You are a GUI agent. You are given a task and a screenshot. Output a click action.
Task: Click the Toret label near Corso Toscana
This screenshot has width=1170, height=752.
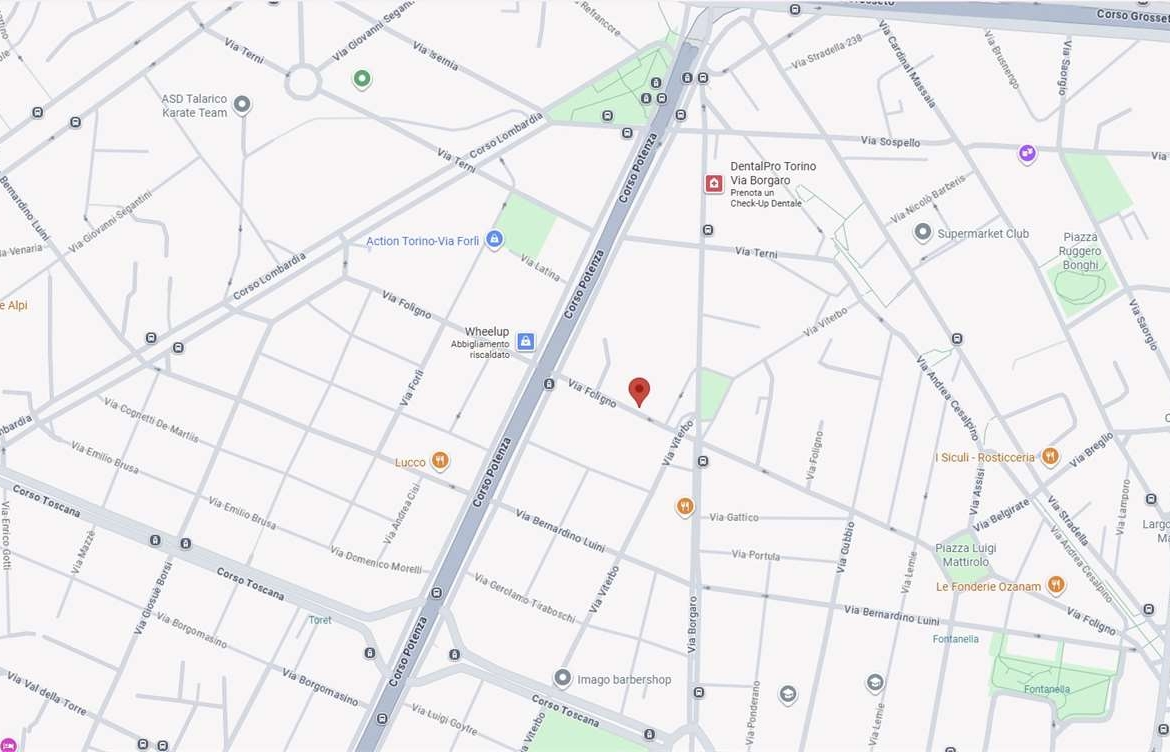pos(320,620)
